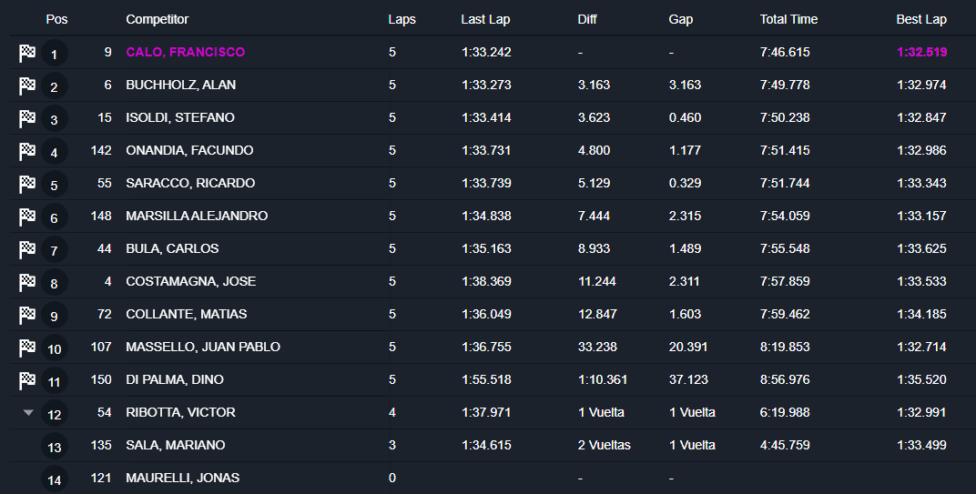Click fastest best lap 1:32.519 in magenta
This screenshot has width=976, height=494.
(x=922, y=52)
